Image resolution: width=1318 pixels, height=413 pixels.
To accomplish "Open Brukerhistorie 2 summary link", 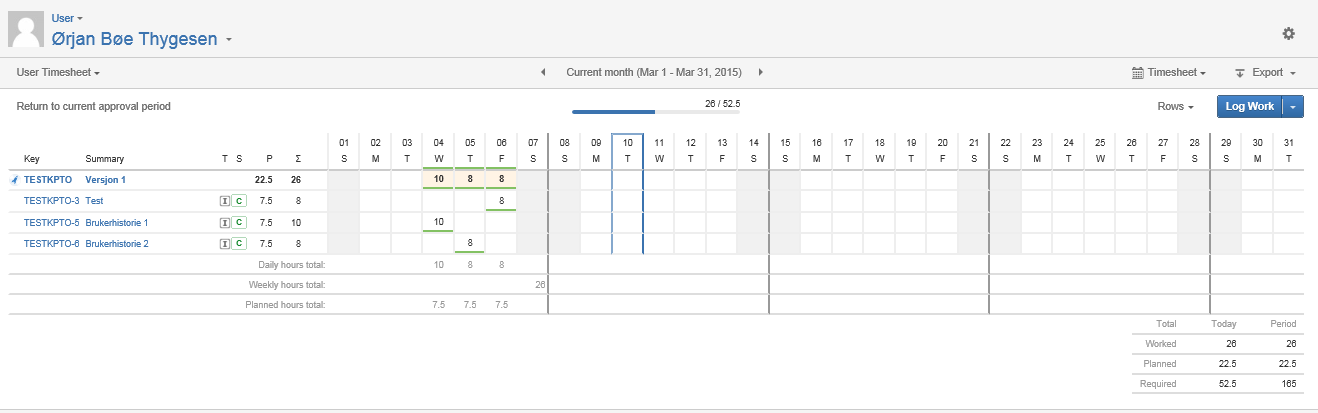I will (x=117, y=244).
